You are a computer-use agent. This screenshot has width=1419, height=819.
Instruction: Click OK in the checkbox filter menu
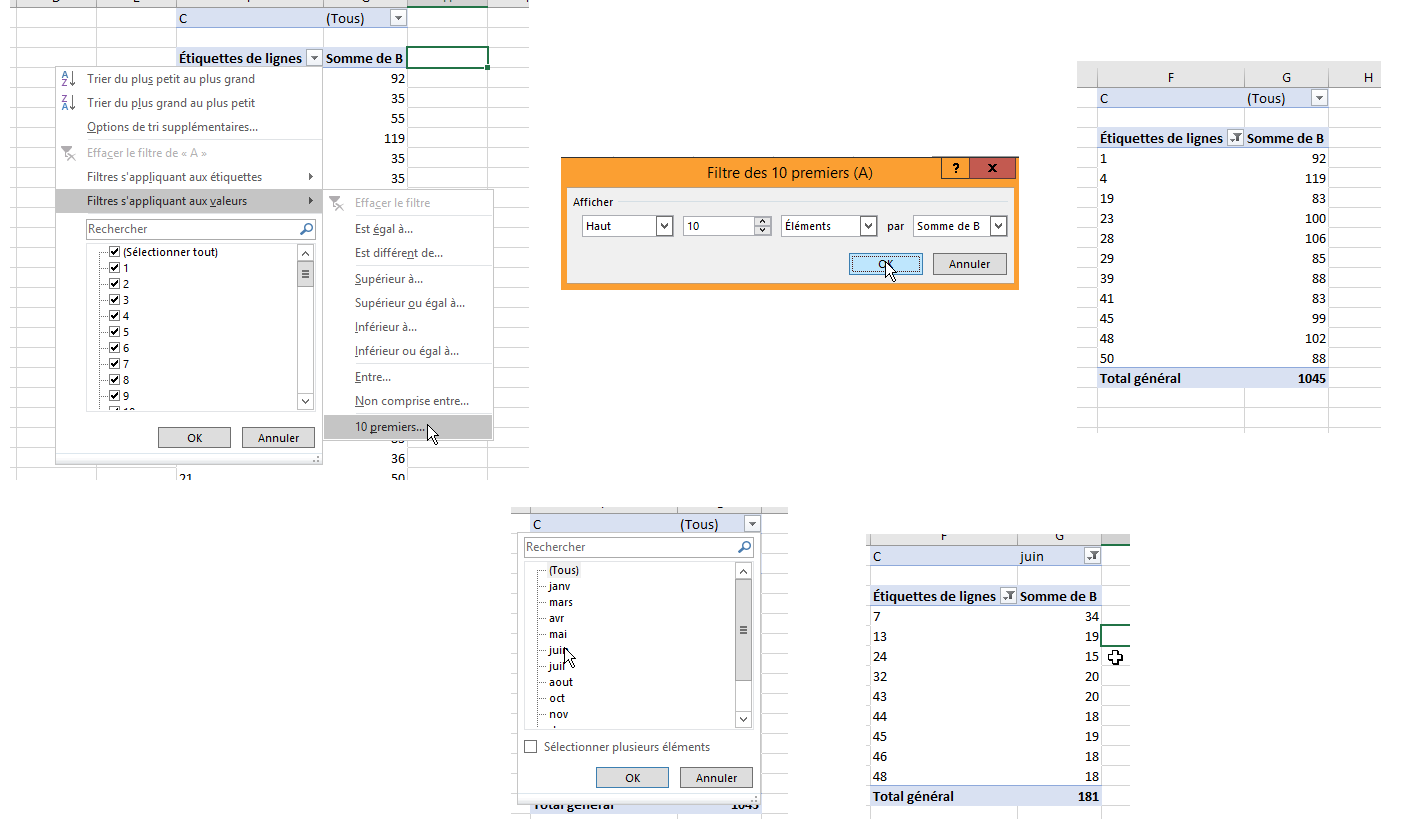click(x=194, y=438)
